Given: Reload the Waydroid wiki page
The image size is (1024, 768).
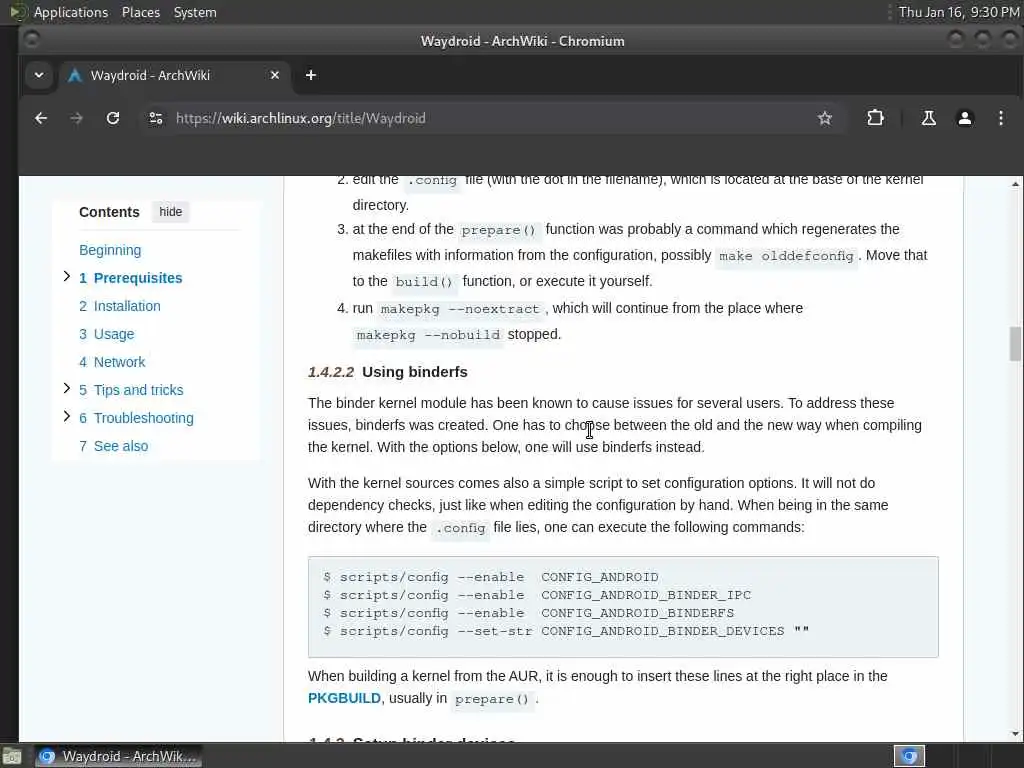Looking at the screenshot, I should tap(113, 118).
